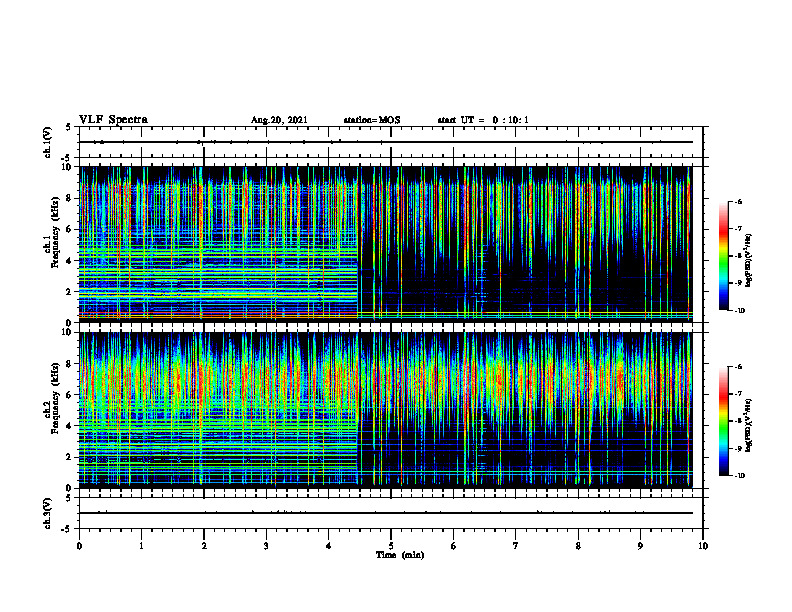Click the "ch.3(V)" axis label

coord(48,513)
